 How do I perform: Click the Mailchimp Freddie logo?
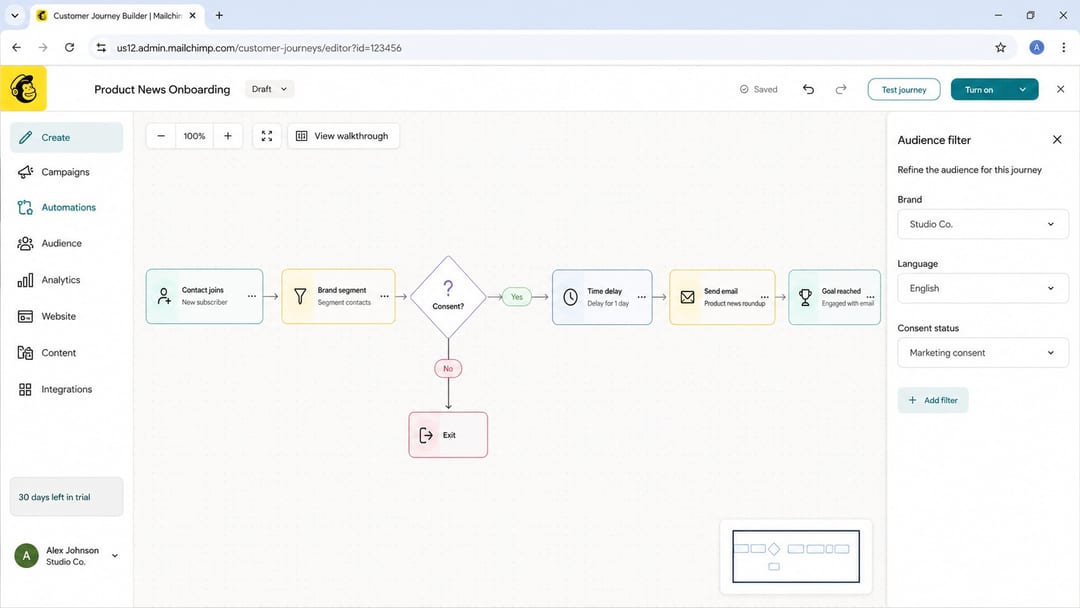click(x=23, y=88)
